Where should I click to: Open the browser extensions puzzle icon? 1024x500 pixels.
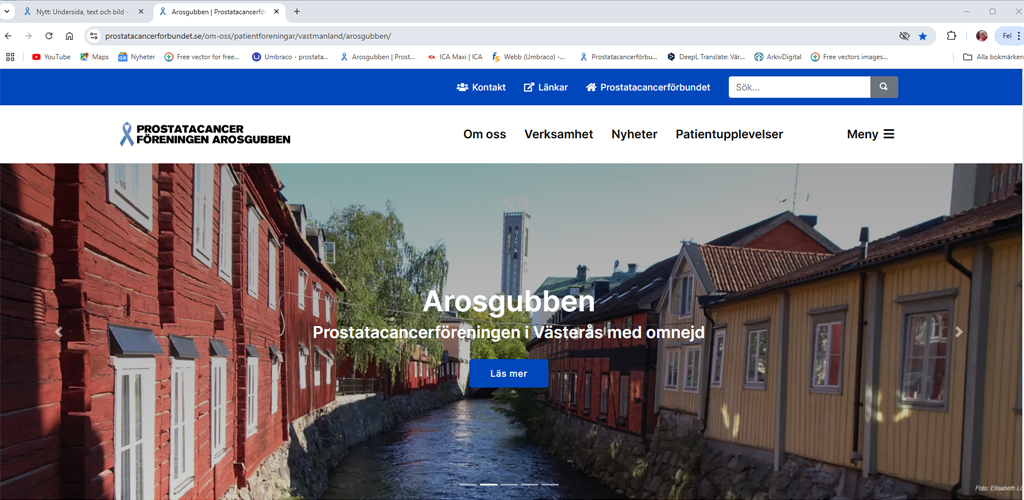951,36
